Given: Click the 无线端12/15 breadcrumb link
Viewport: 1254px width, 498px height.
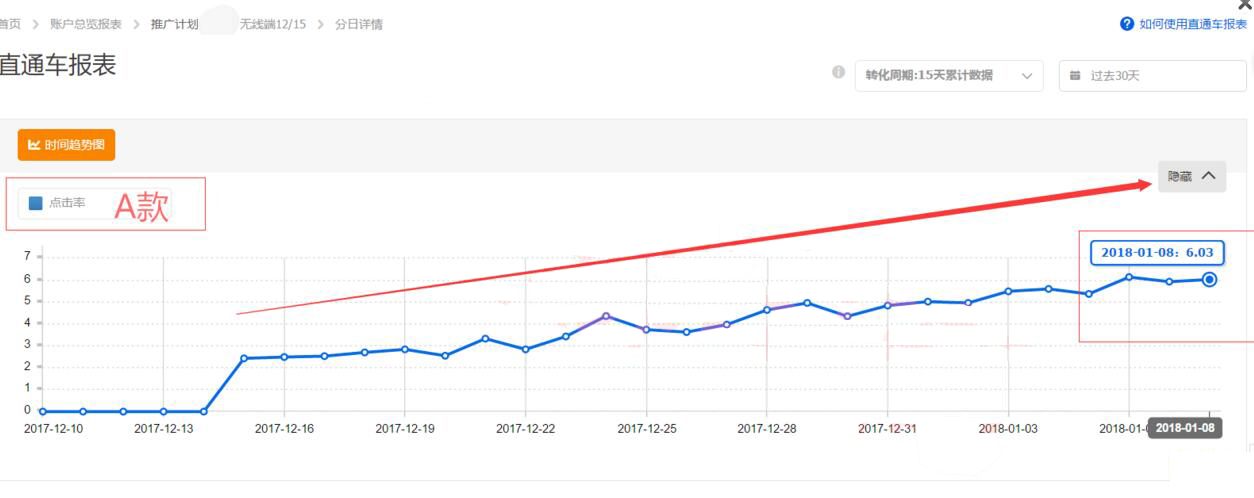Looking at the screenshot, I should [x=272, y=24].
